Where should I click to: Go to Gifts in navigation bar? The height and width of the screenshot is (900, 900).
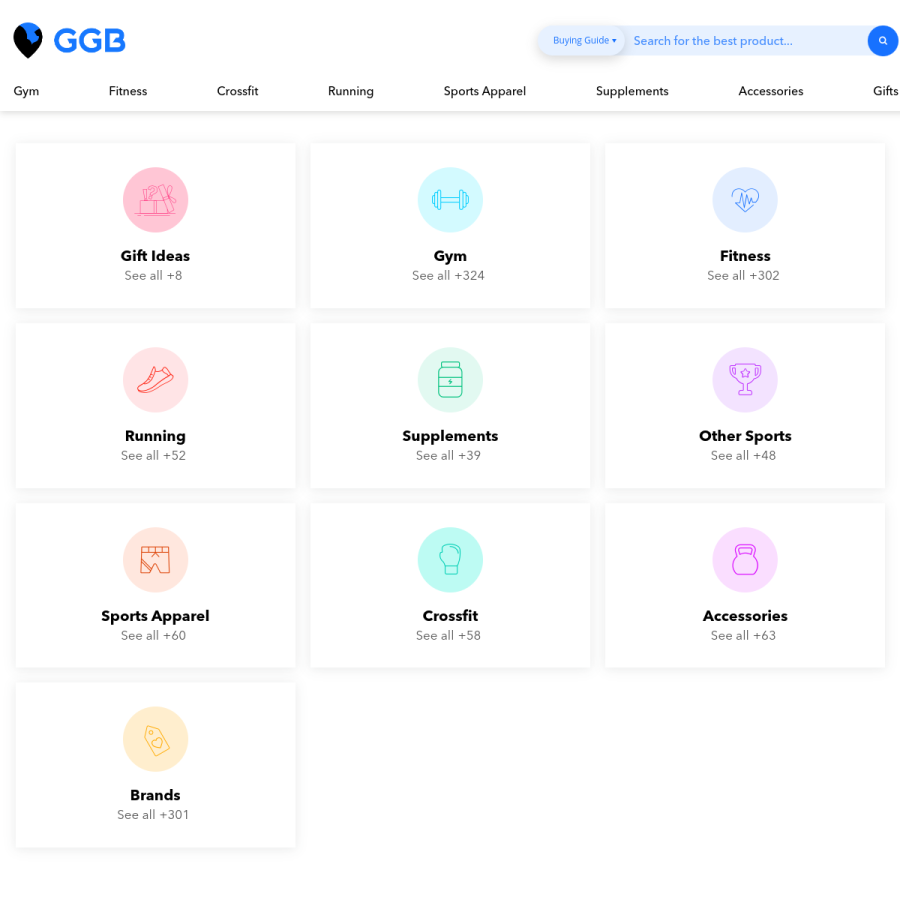point(886,91)
